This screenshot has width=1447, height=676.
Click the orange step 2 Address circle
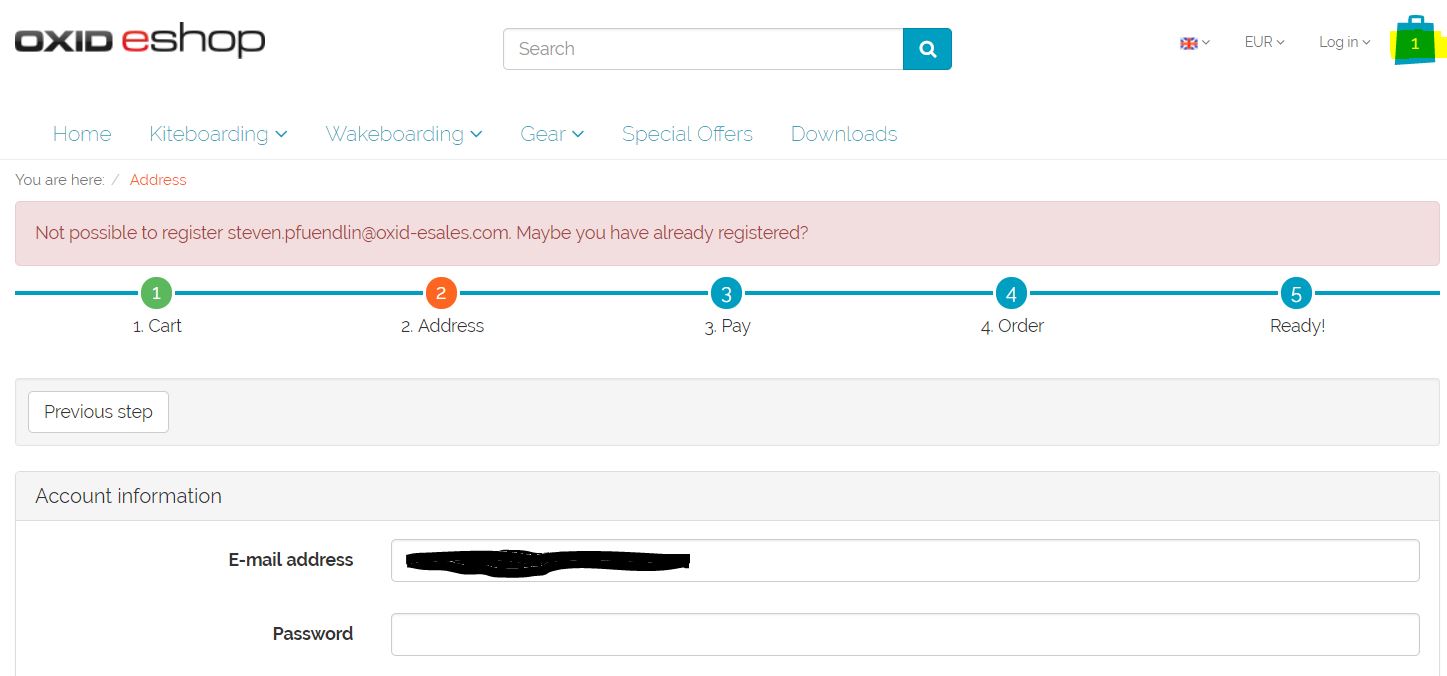click(441, 293)
